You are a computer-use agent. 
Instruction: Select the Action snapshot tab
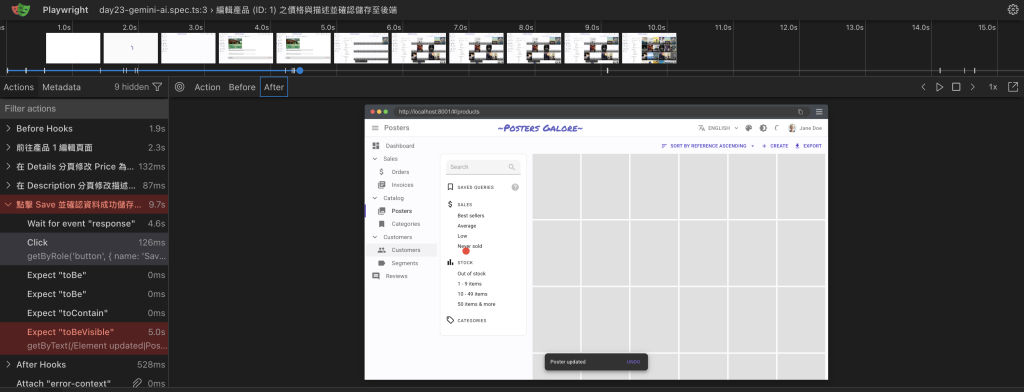207,87
